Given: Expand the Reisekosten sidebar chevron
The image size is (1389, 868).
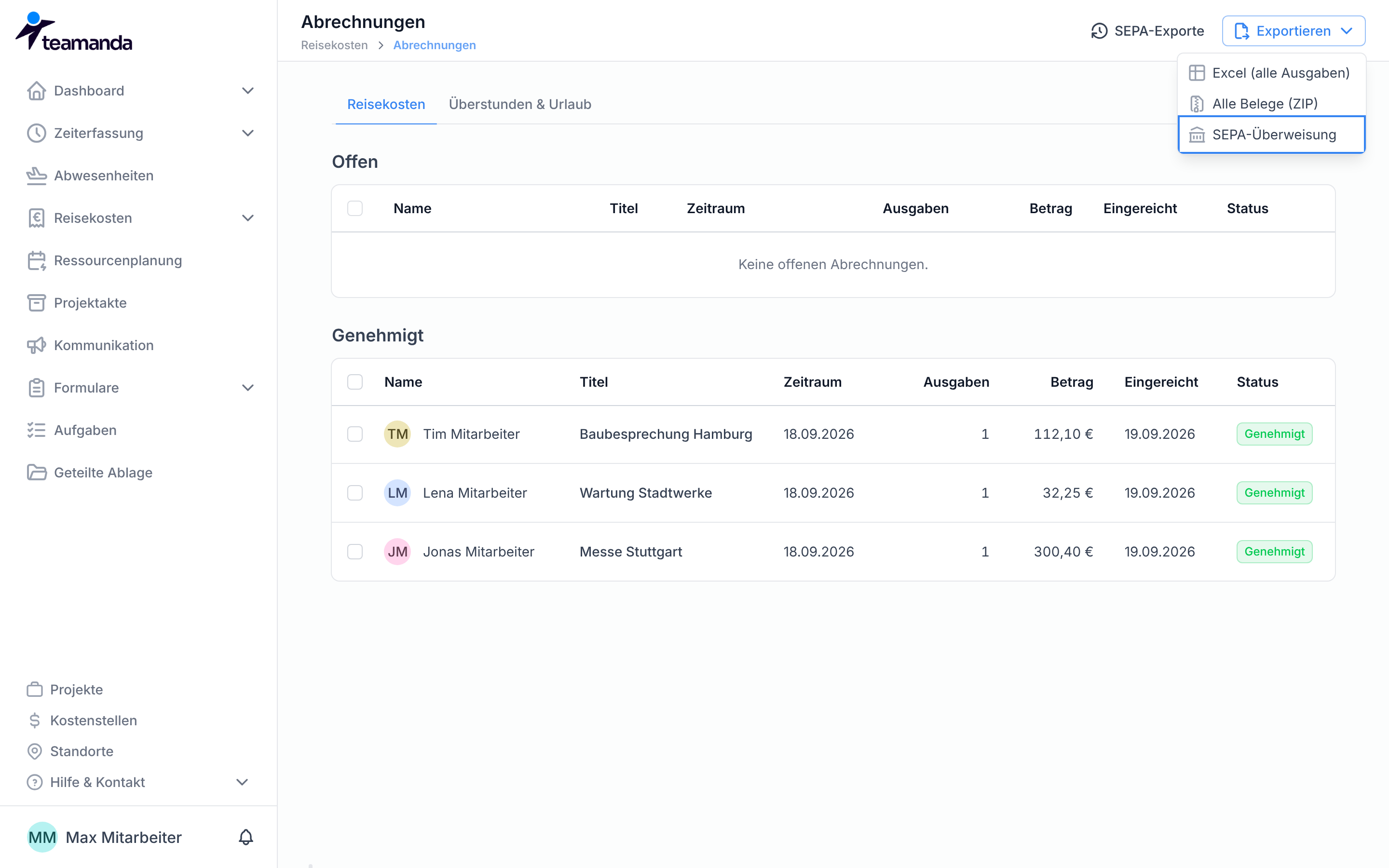Looking at the screenshot, I should 247,218.
